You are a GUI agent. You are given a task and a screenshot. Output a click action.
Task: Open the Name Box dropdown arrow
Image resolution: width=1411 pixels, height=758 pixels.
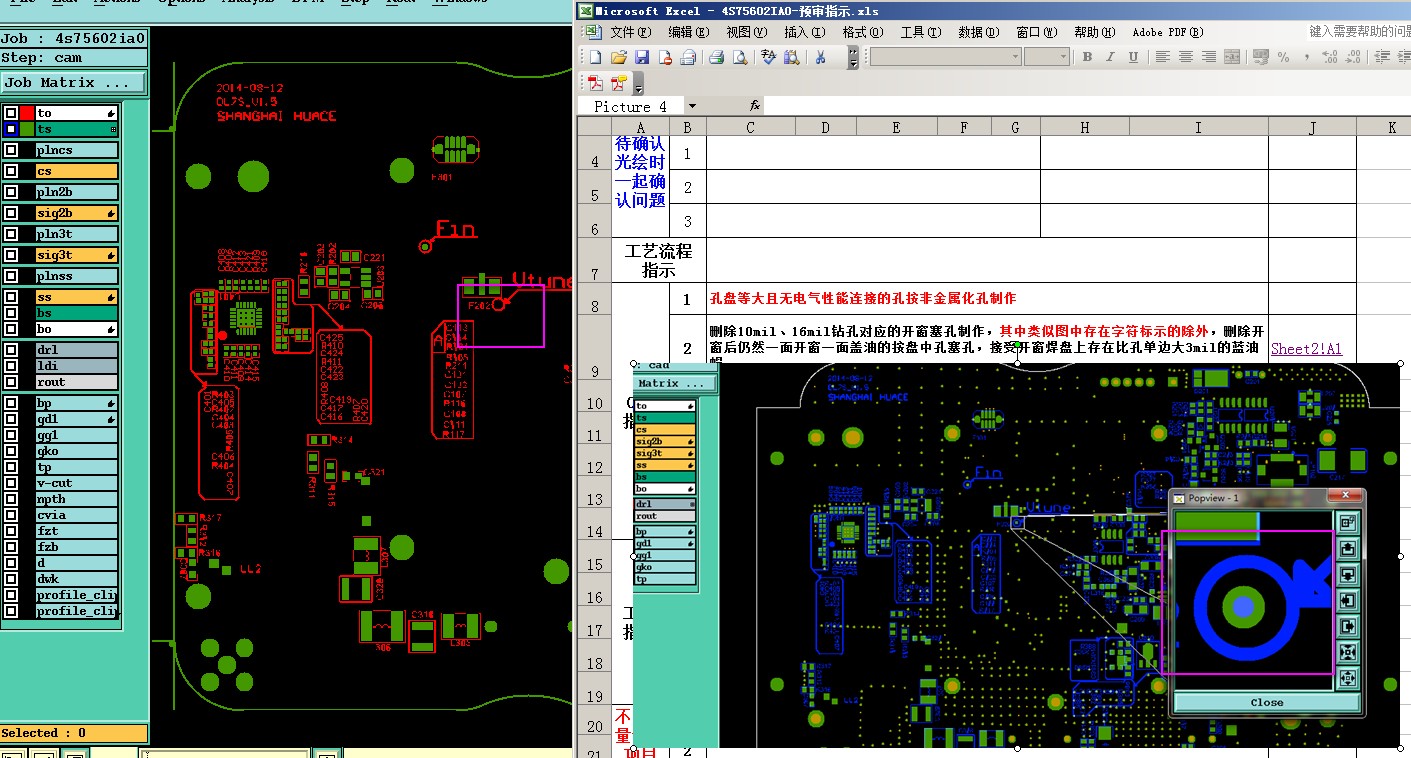coord(692,105)
